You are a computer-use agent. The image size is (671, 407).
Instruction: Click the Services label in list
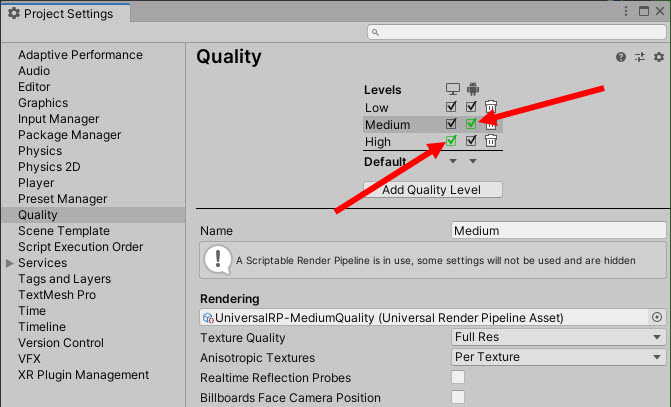click(42, 263)
